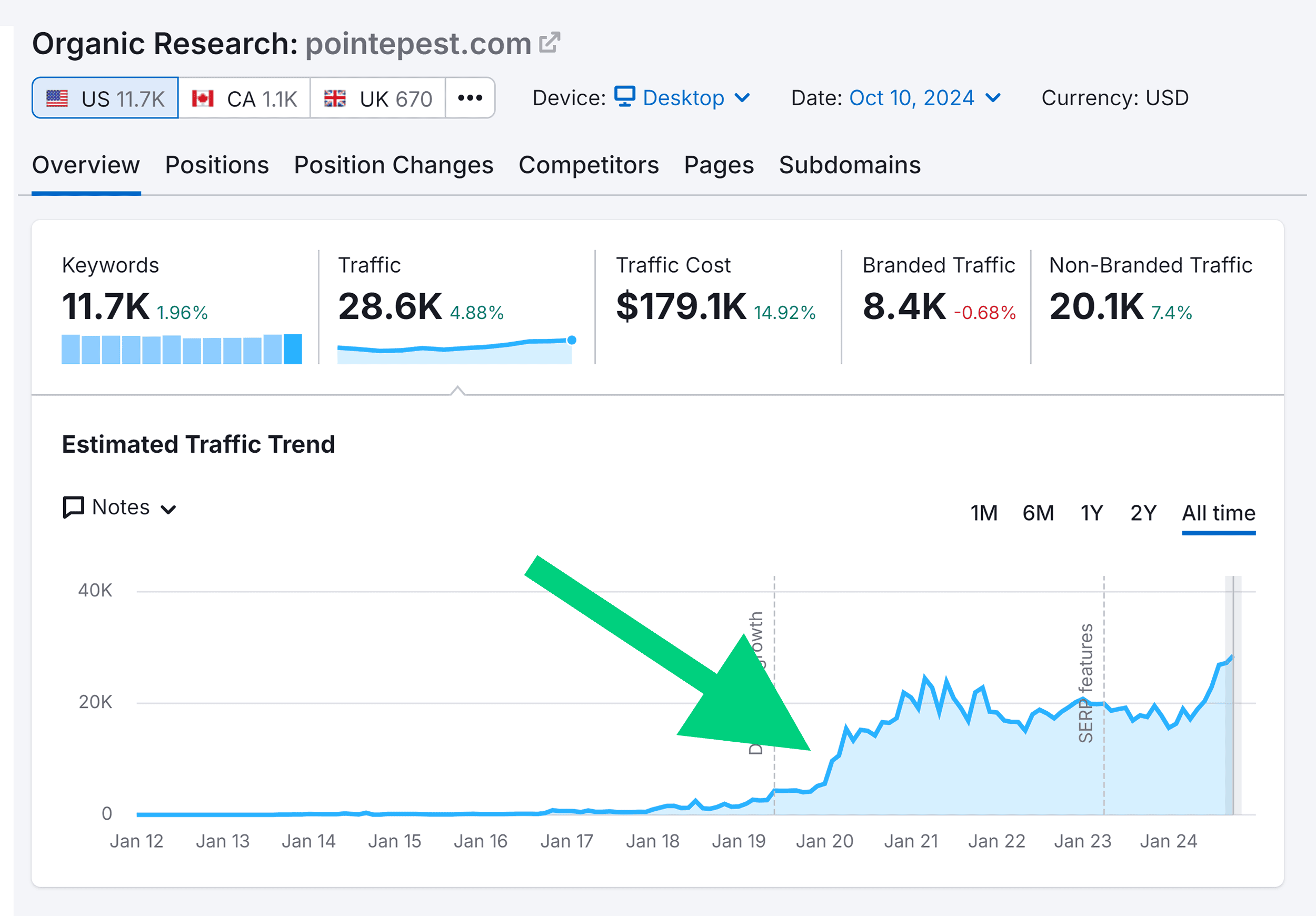The image size is (1316, 916).
Task: Expand the Notes options chevron
Action: coord(168,509)
